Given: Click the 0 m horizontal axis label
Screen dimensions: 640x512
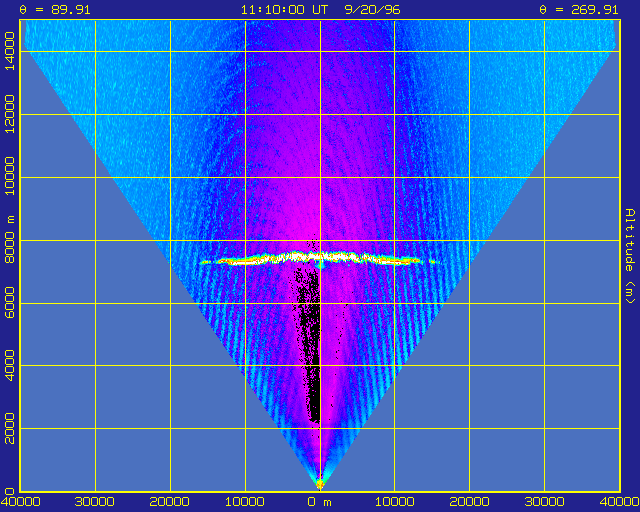Looking at the screenshot, I should coord(320,502).
